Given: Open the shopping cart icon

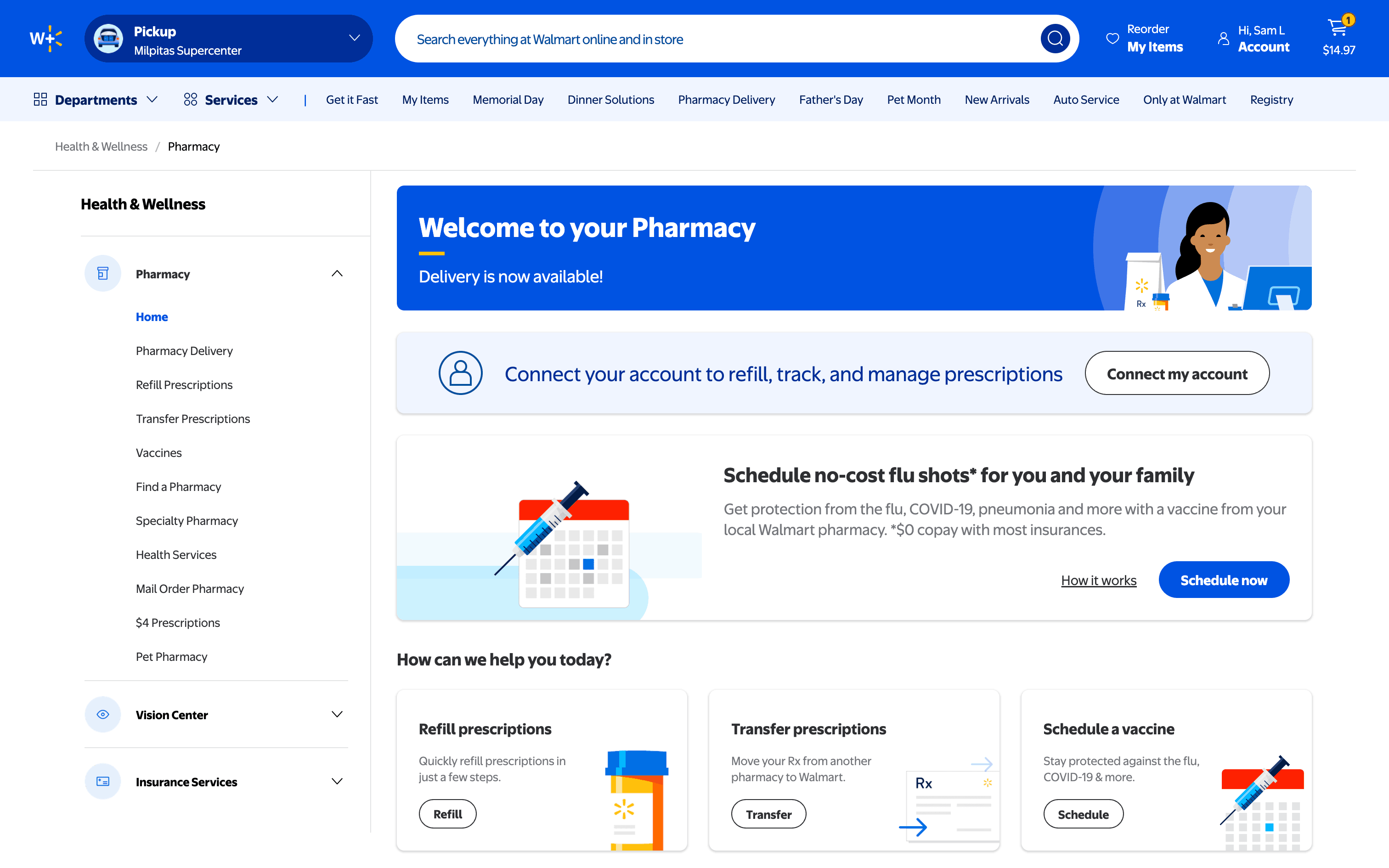Looking at the screenshot, I should [1338, 28].
